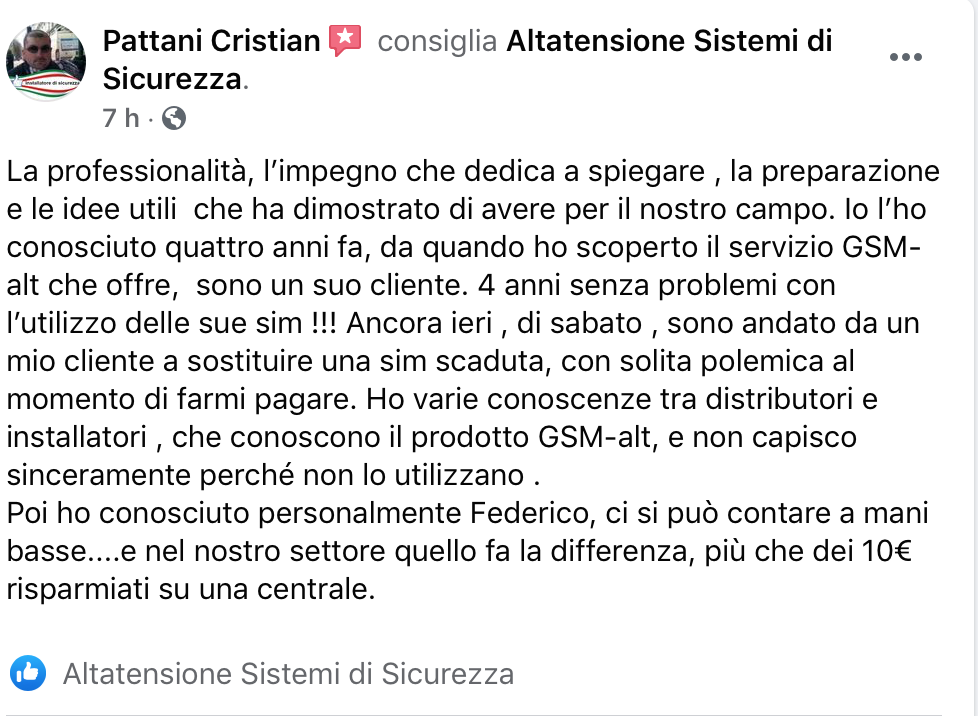Click Altatensione Sistemi di Sicurezza beside like icon
The image size is (978, 716).
(x=289, y=674)
